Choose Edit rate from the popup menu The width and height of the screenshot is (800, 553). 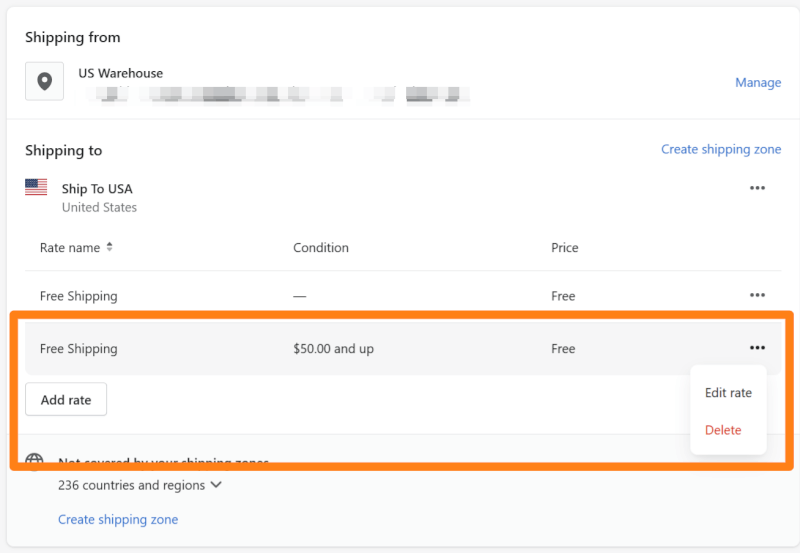click(x=728, y=393)
